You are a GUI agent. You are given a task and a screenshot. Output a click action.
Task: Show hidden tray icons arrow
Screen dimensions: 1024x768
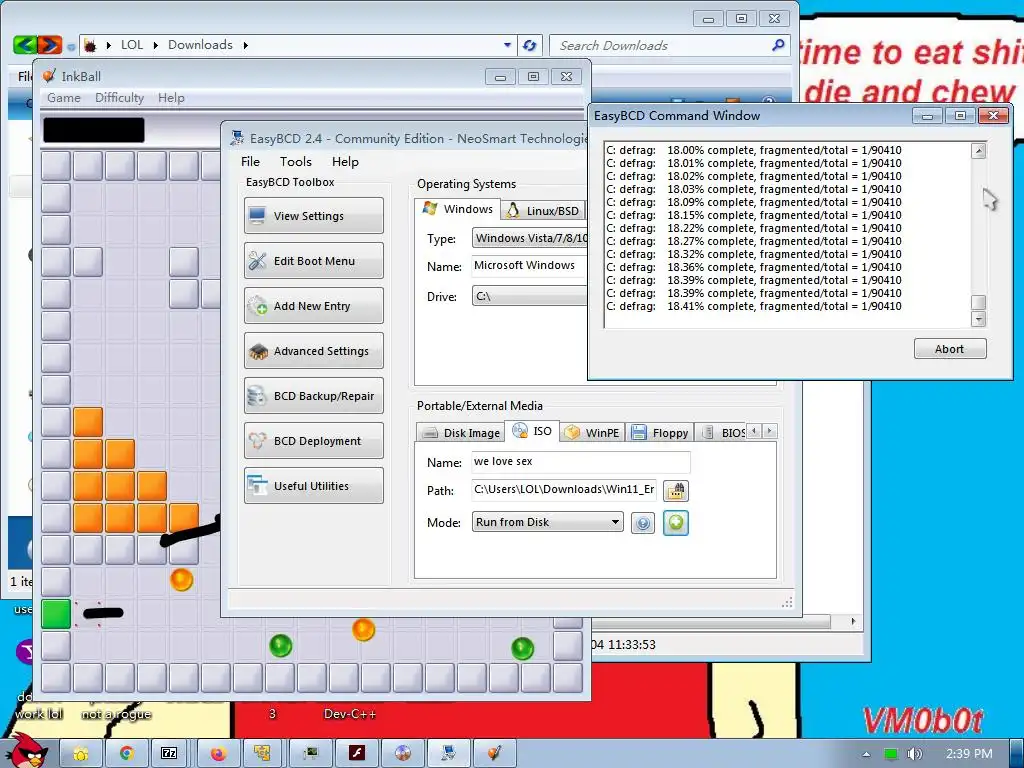tap(866, 754)
